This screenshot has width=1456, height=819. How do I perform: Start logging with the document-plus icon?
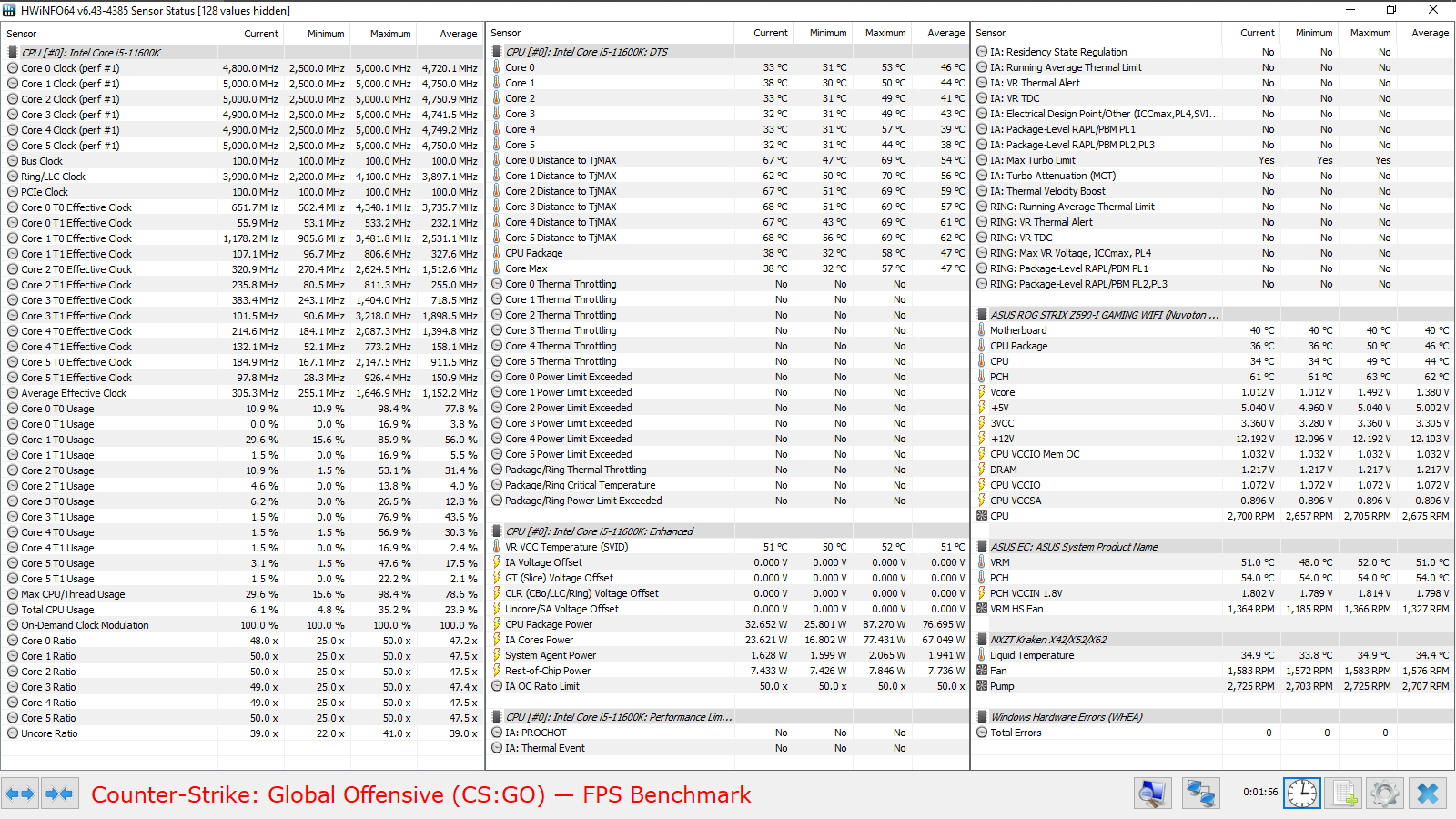tap(1343, 794)
